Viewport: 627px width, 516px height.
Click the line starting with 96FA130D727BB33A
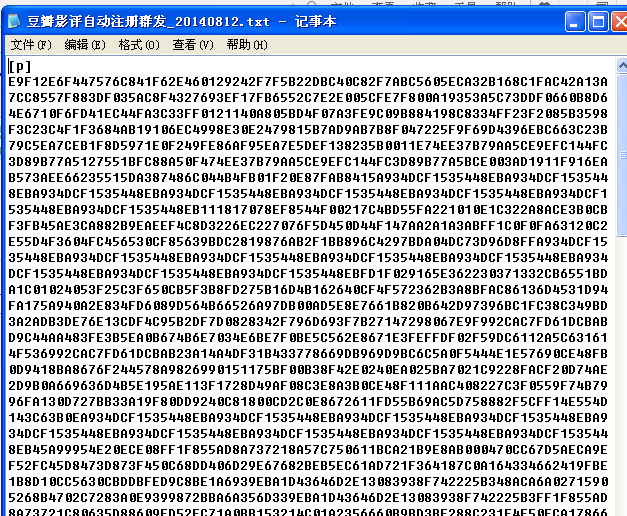coord(308,402)
